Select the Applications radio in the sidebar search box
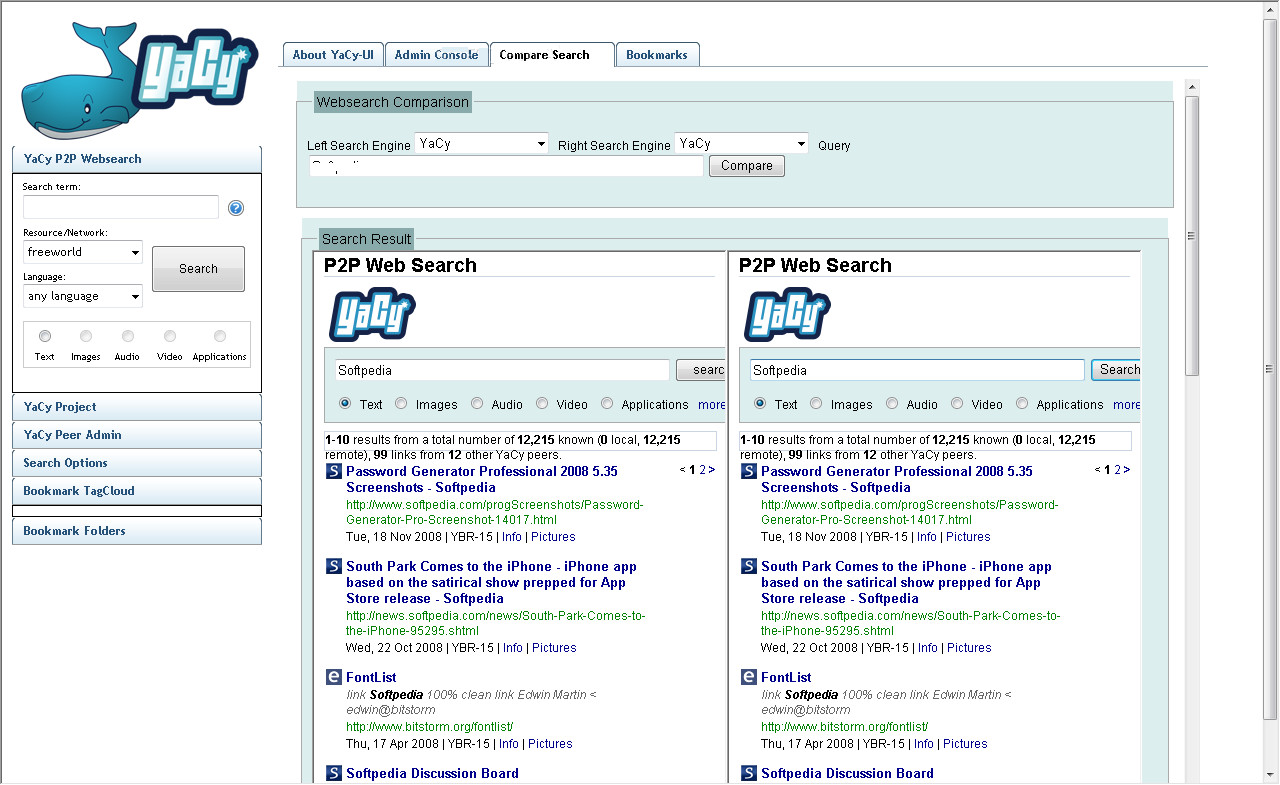Image resolution: width=1280 pixels, height=785 pixels. (219, 337)
